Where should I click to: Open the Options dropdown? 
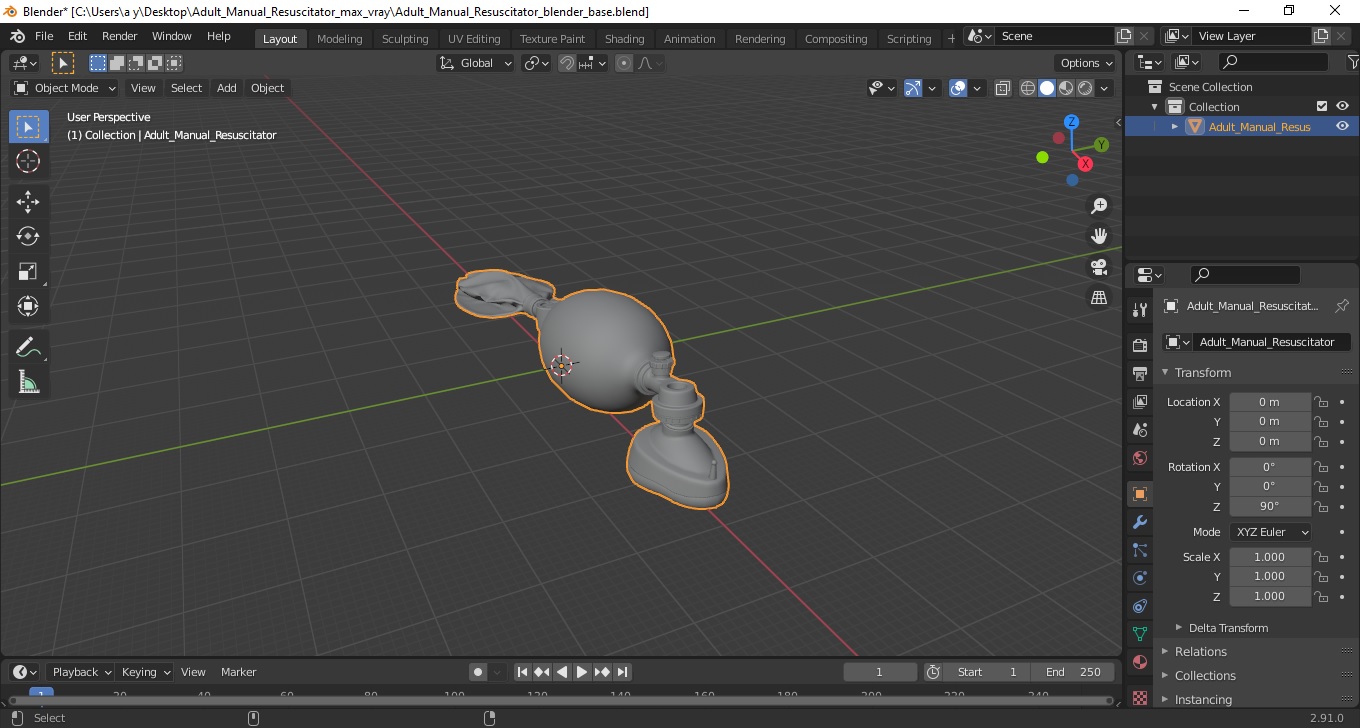(x=1087, y=63)
